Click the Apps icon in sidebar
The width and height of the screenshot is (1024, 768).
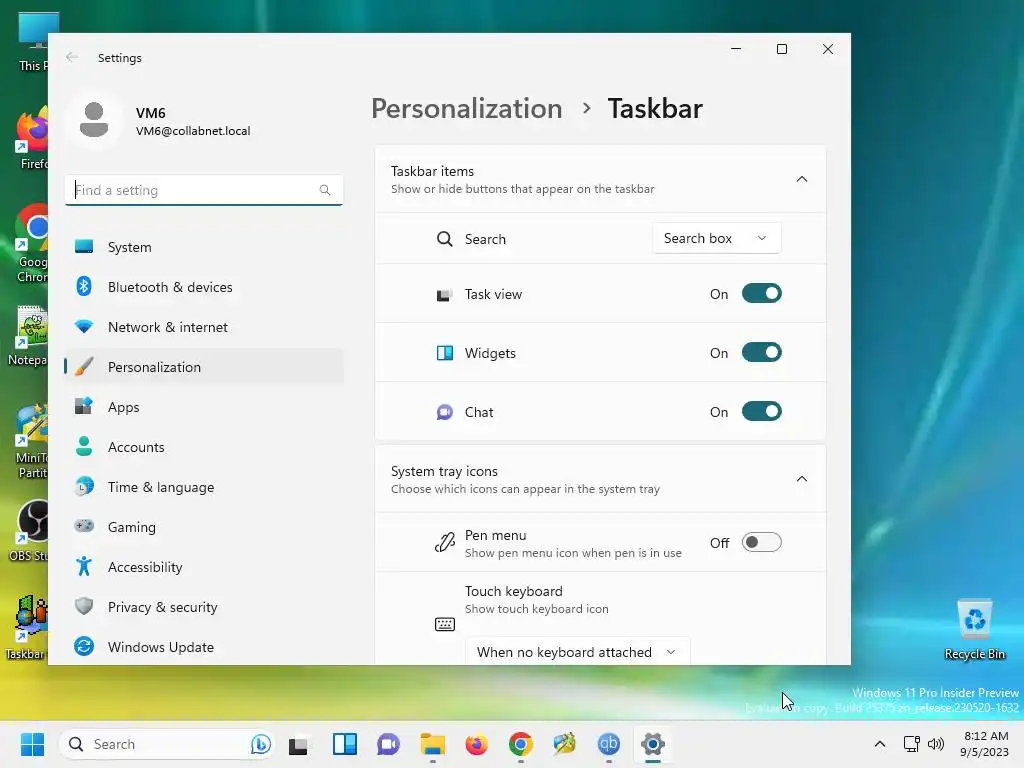84,406
